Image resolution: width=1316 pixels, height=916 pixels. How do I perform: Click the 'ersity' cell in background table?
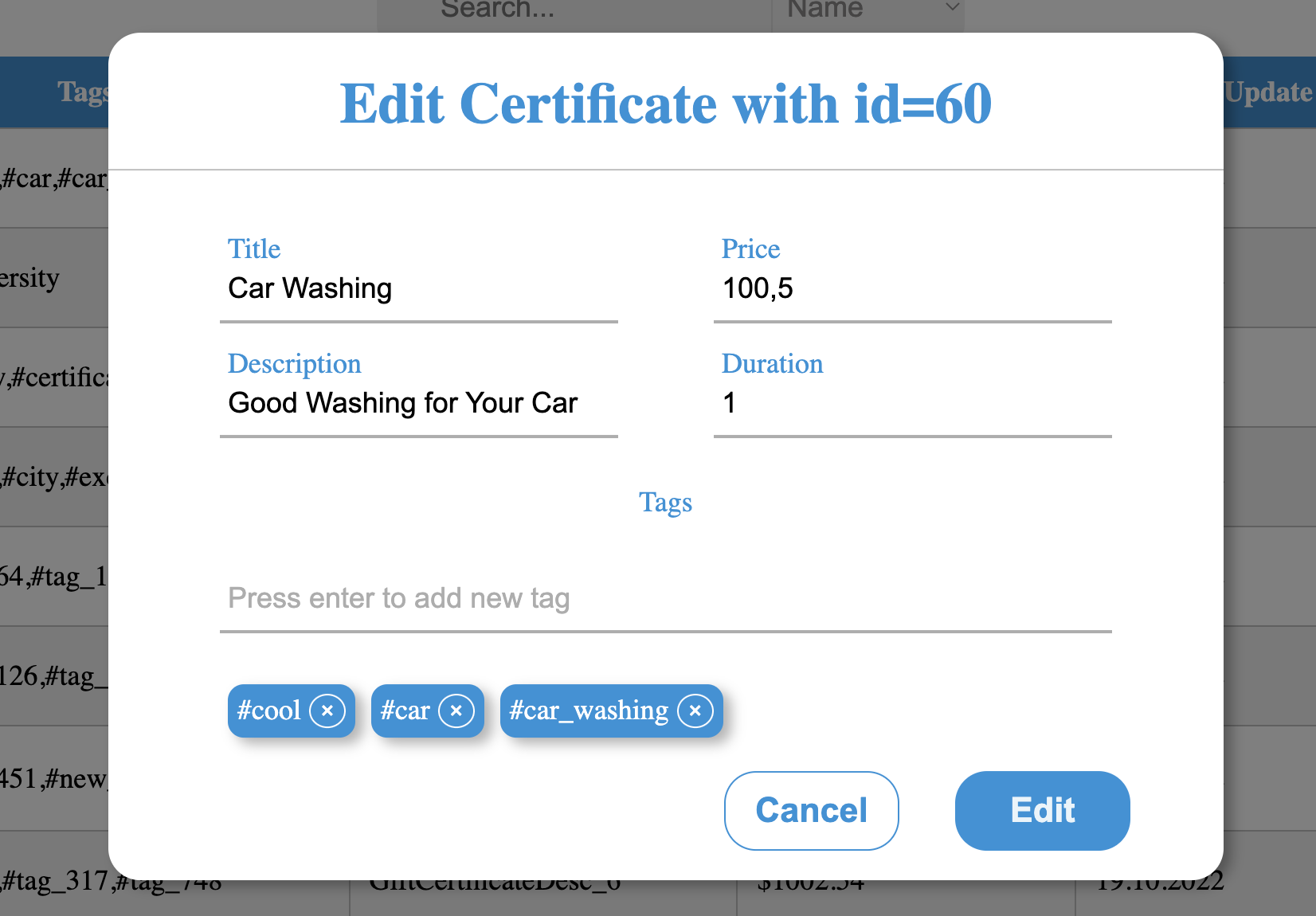(x=54, y=278)
